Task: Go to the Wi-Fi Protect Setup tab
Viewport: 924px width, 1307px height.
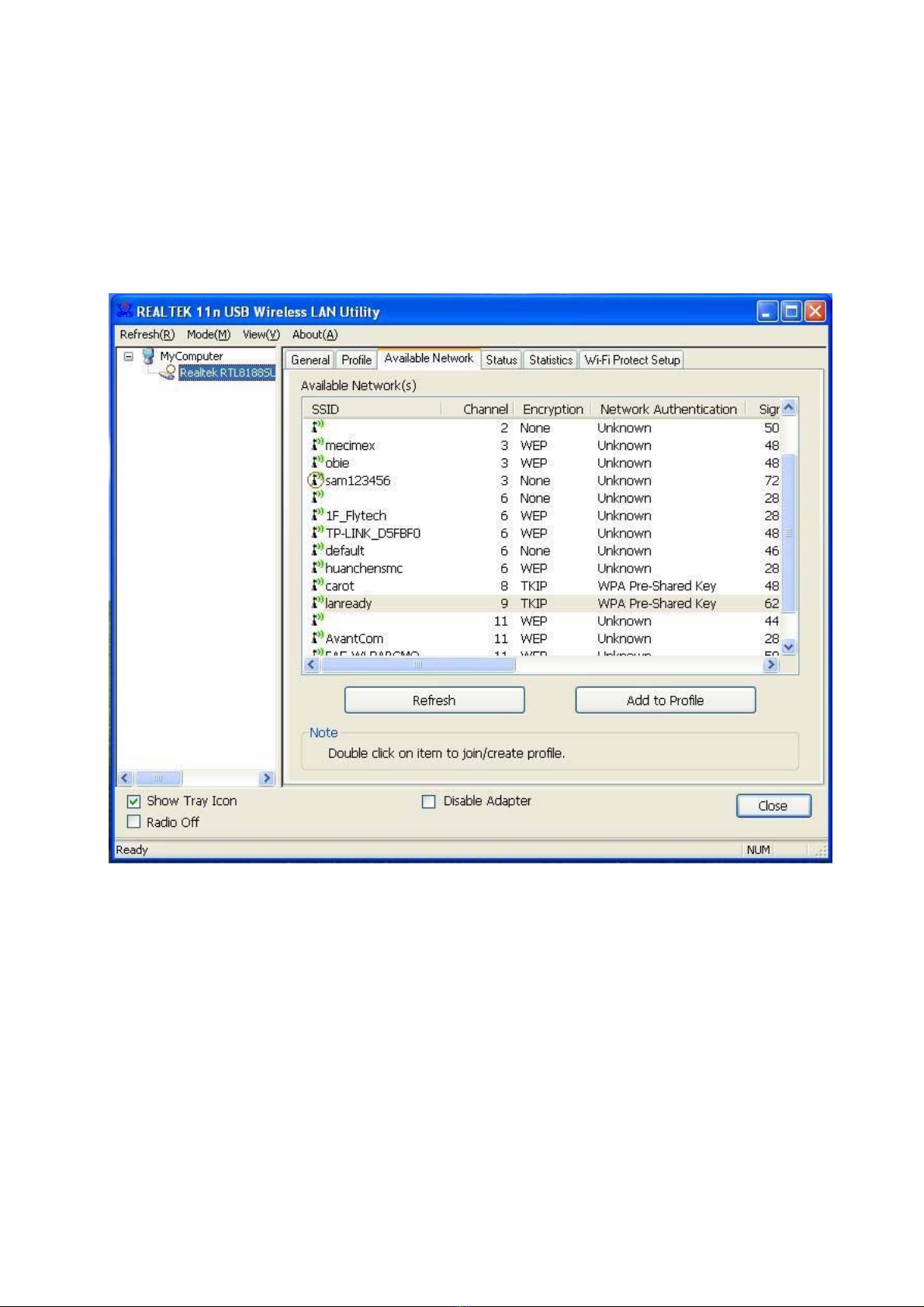Action: pos(632,360)
